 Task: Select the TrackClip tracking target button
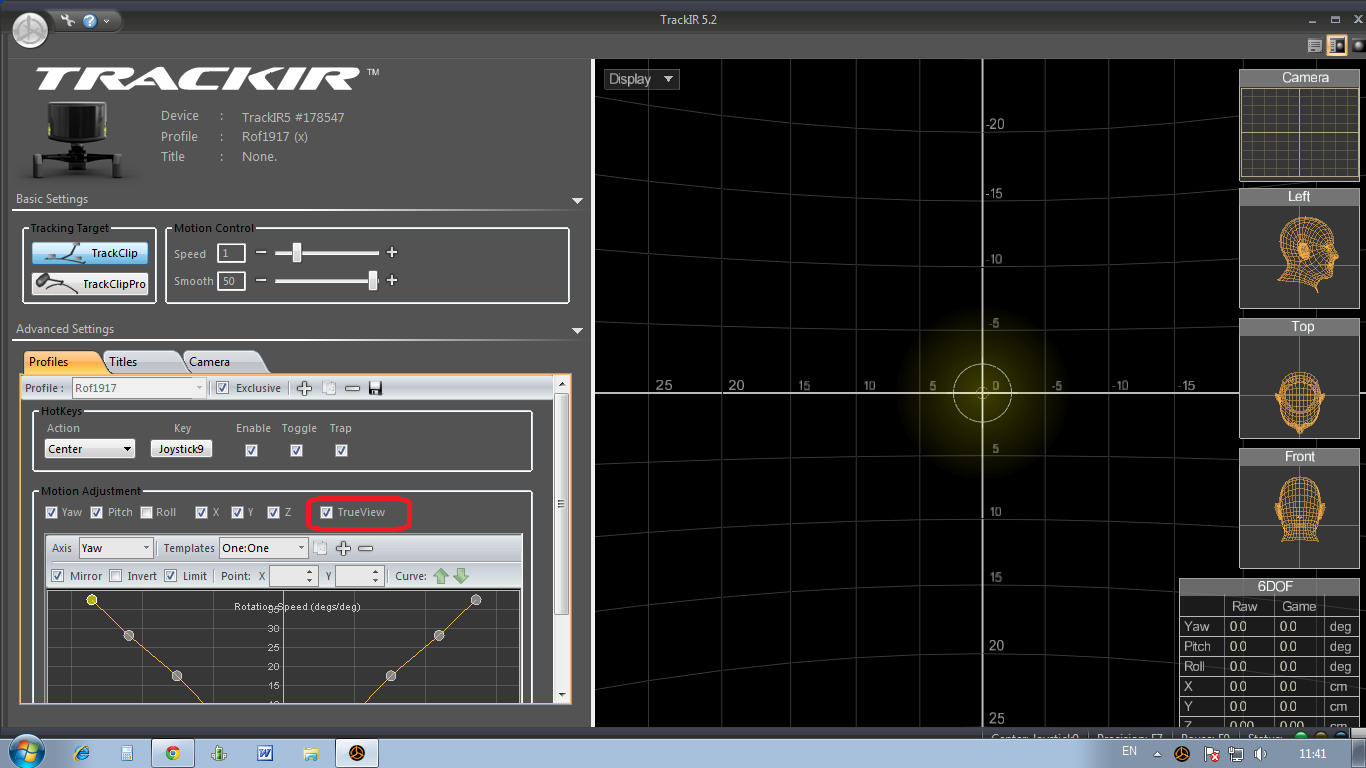click(91, 253)
